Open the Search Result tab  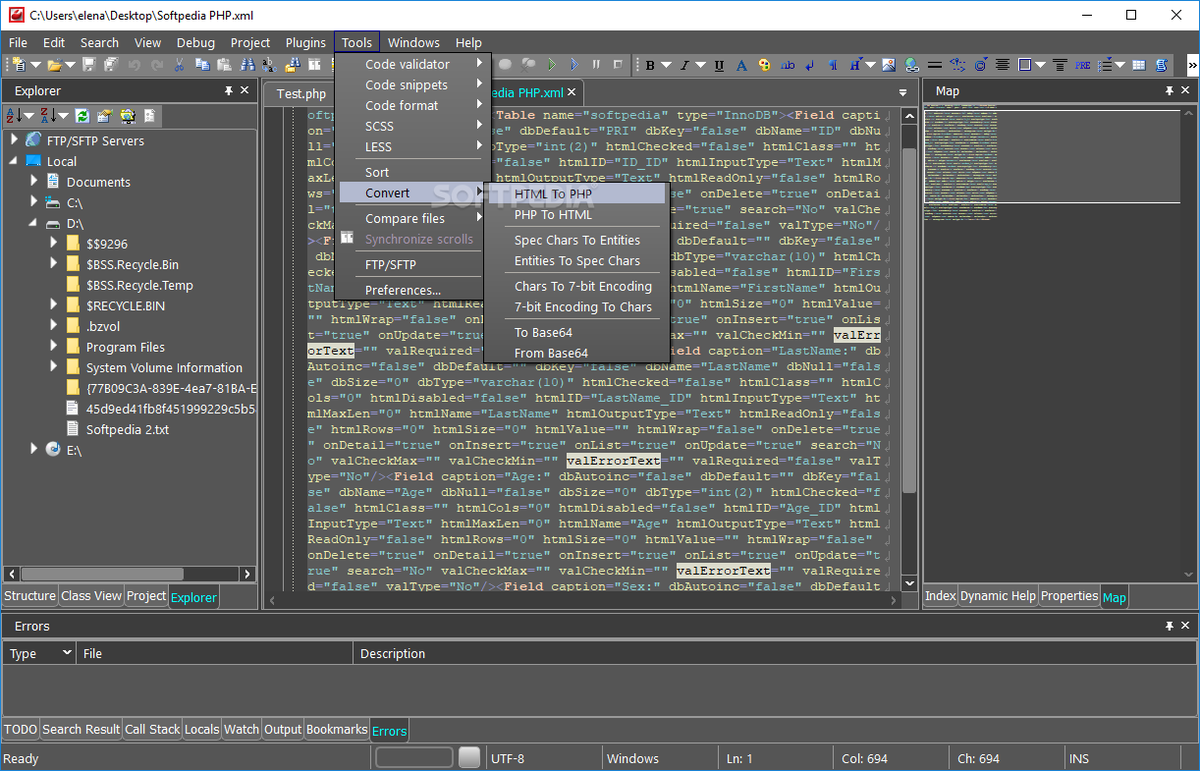coord(81,730)
